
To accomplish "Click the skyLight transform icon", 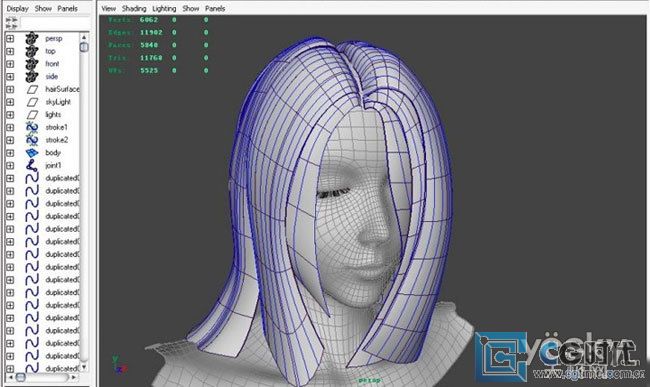I will (32, 102).
